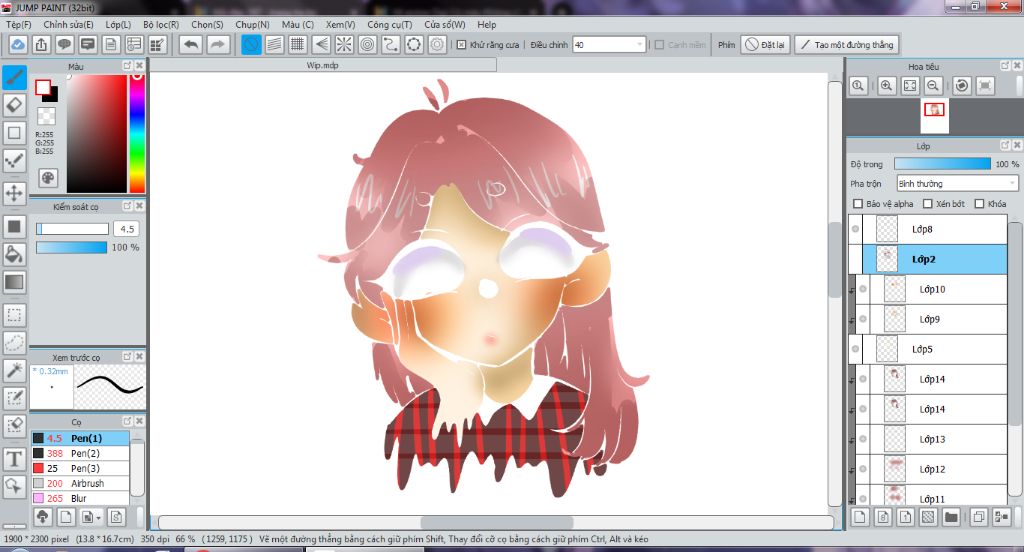
Task: Enable the radial snap guide
Action: pyautogui.click(x=344, y=44)
